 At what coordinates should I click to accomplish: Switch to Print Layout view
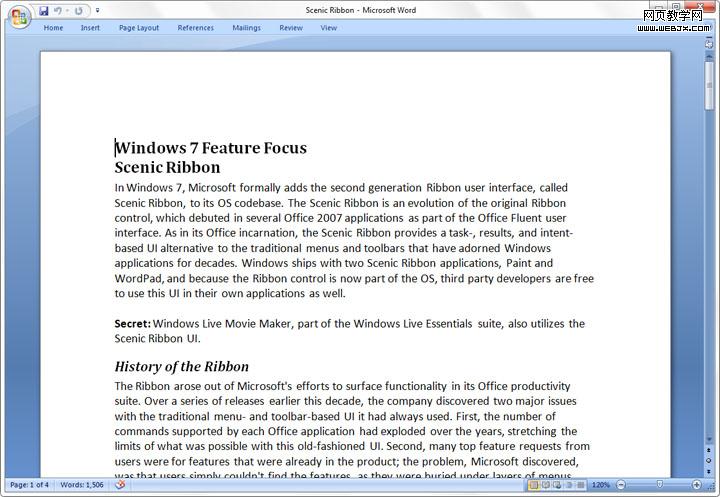(x=534, y=485)
